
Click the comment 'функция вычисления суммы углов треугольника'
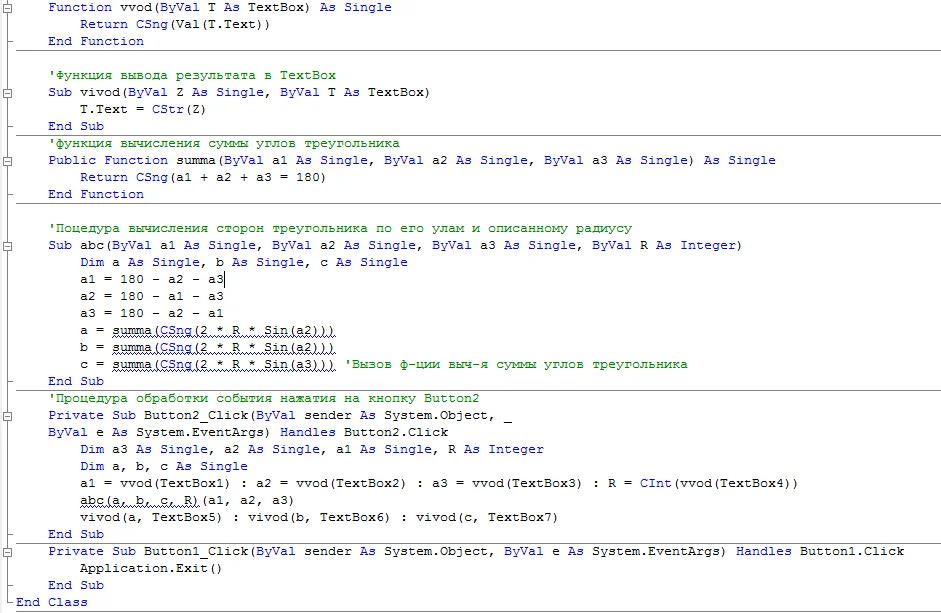pyautogui.click(x=224, y=143)
